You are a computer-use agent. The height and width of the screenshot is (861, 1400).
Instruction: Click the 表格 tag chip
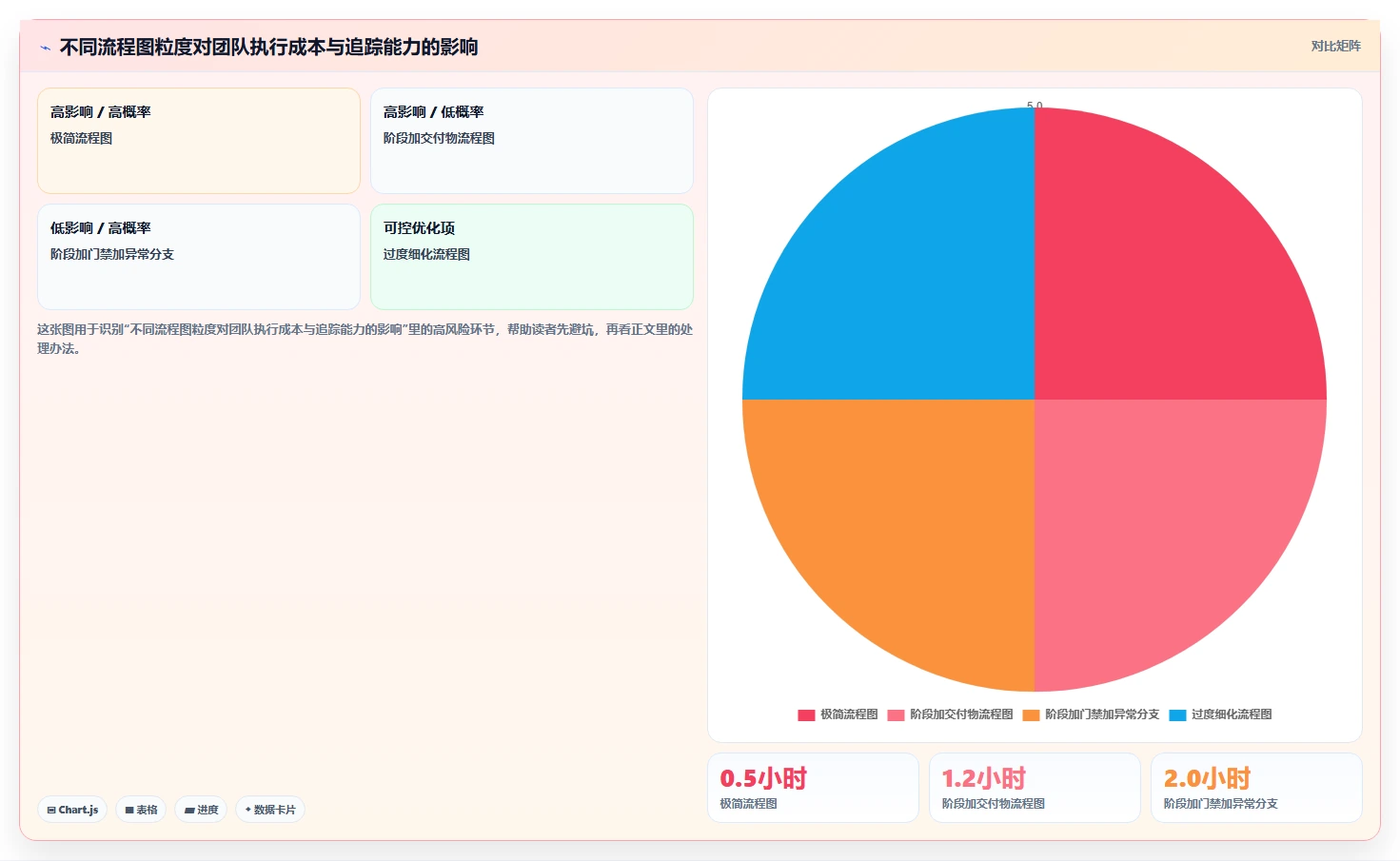pos(141,810)
